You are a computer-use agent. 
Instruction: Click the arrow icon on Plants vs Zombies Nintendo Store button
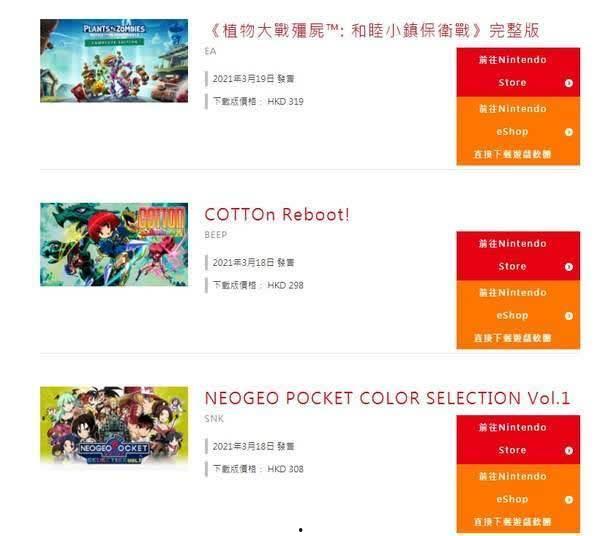tap(569, 83)
